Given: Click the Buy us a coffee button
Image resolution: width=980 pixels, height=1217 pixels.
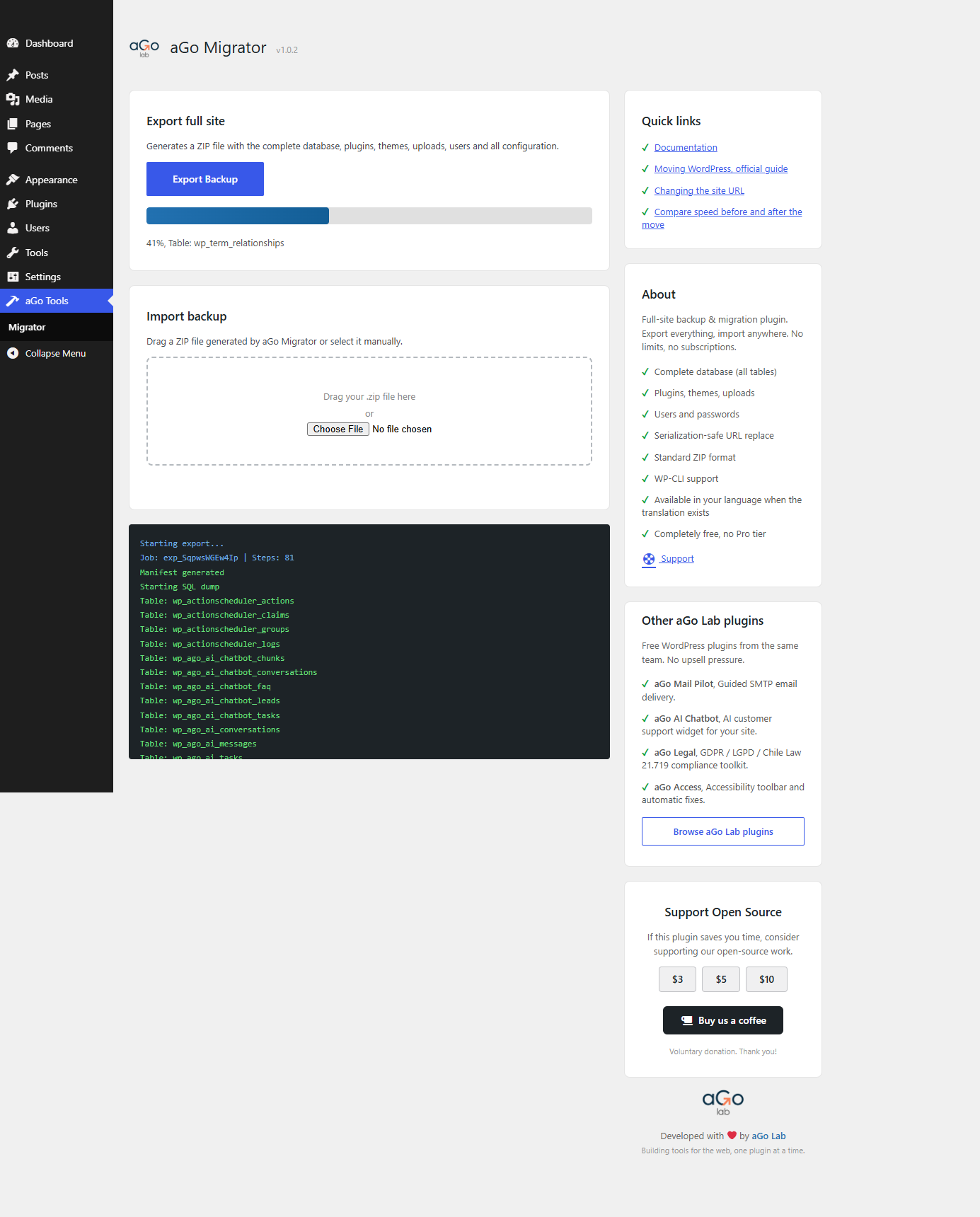Looking at the screenshot, I should [723, 1020].
